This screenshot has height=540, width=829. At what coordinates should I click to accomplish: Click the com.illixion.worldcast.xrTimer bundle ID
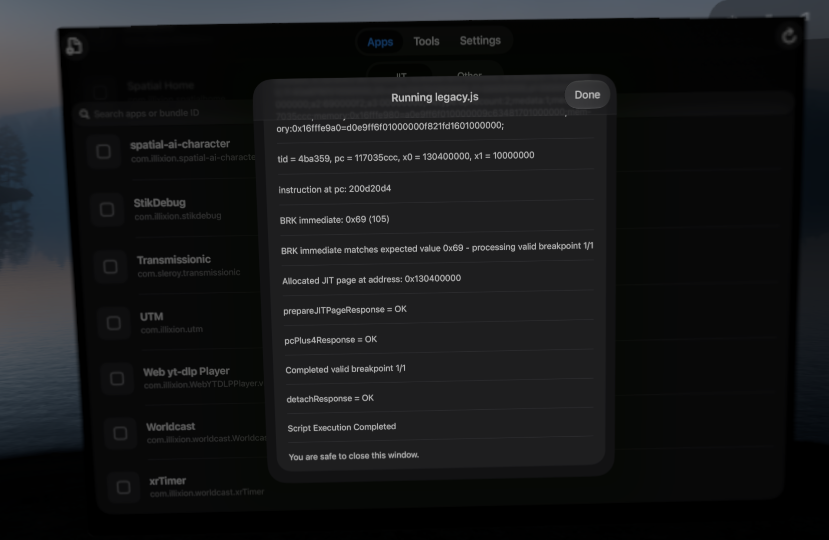point(207,493)
